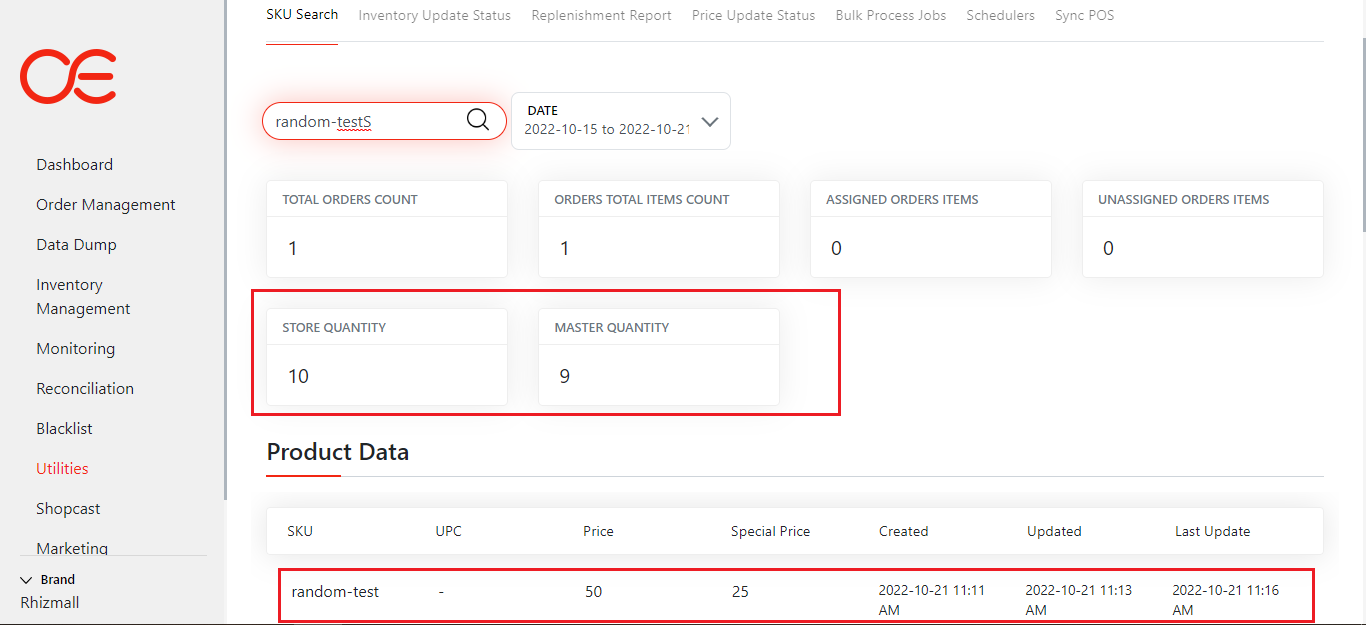Go to Bulk Process Jobs tab
This screenshot has width=1366, height=625.
[x=890, y=16]
